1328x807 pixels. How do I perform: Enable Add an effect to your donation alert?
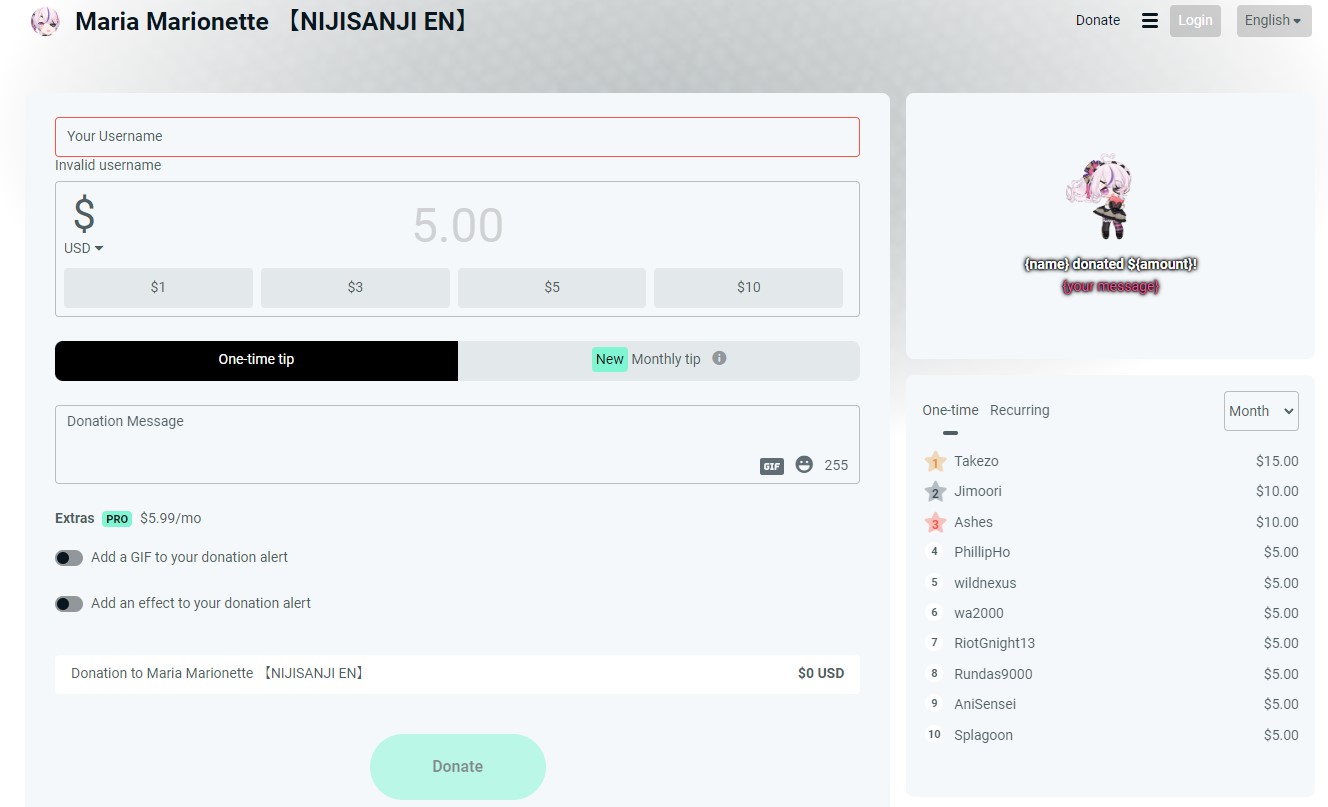click(69, 604)
